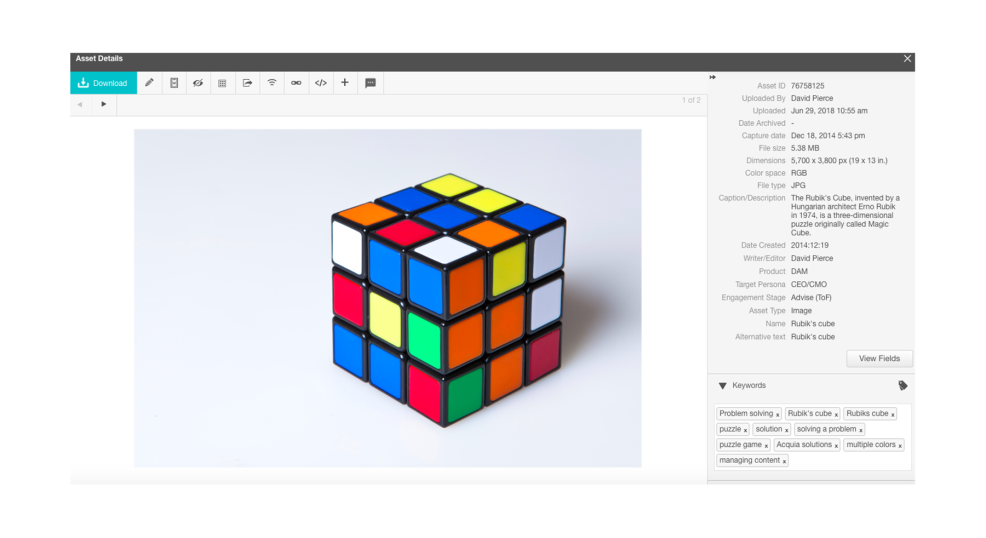Click the chain link icon
The image size is (986, 538).
(296, 83)
